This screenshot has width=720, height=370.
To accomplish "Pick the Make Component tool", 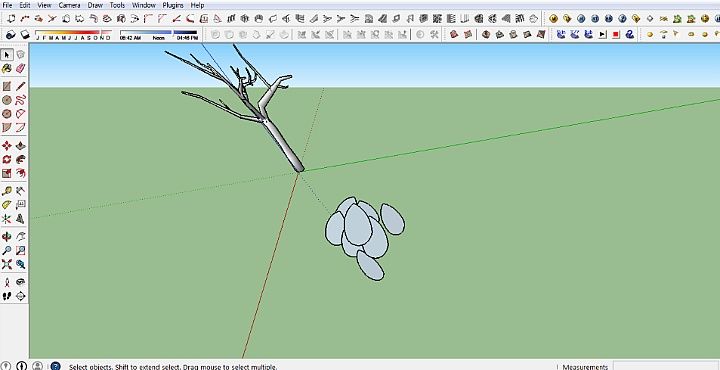I will click(x=21, y=55).
